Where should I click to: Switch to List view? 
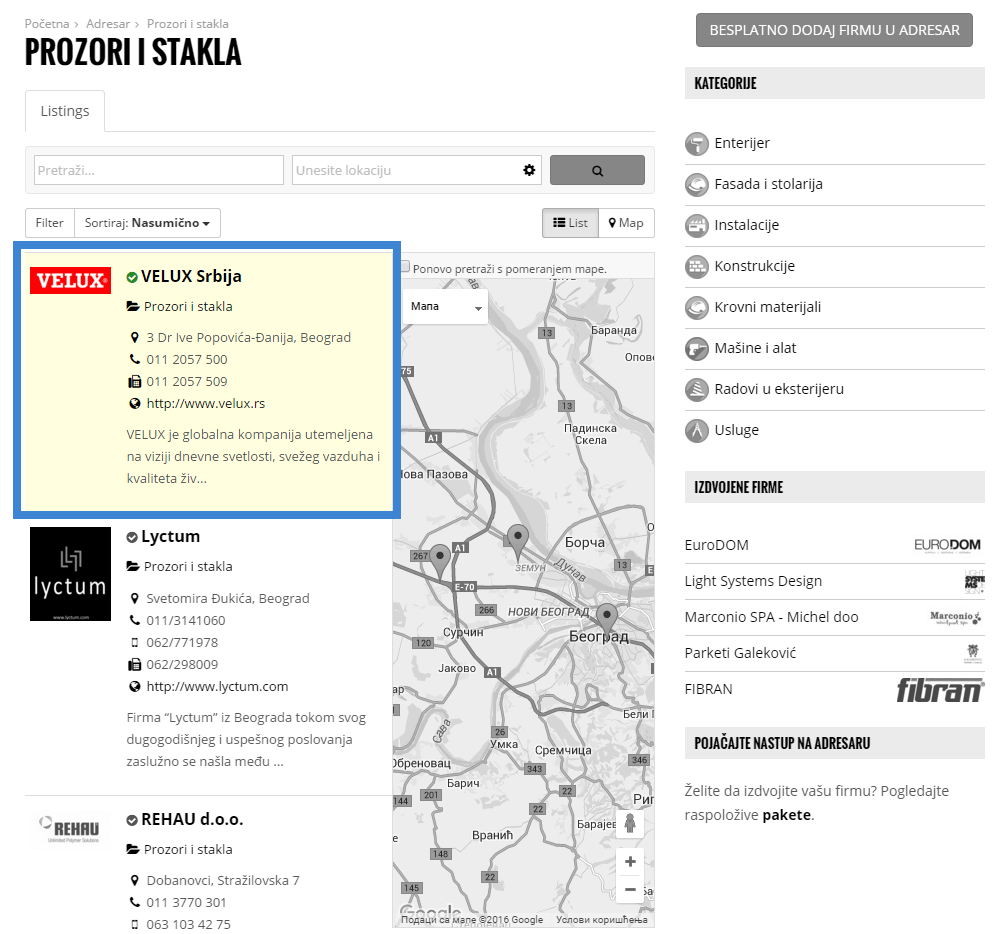coord(570,223)
